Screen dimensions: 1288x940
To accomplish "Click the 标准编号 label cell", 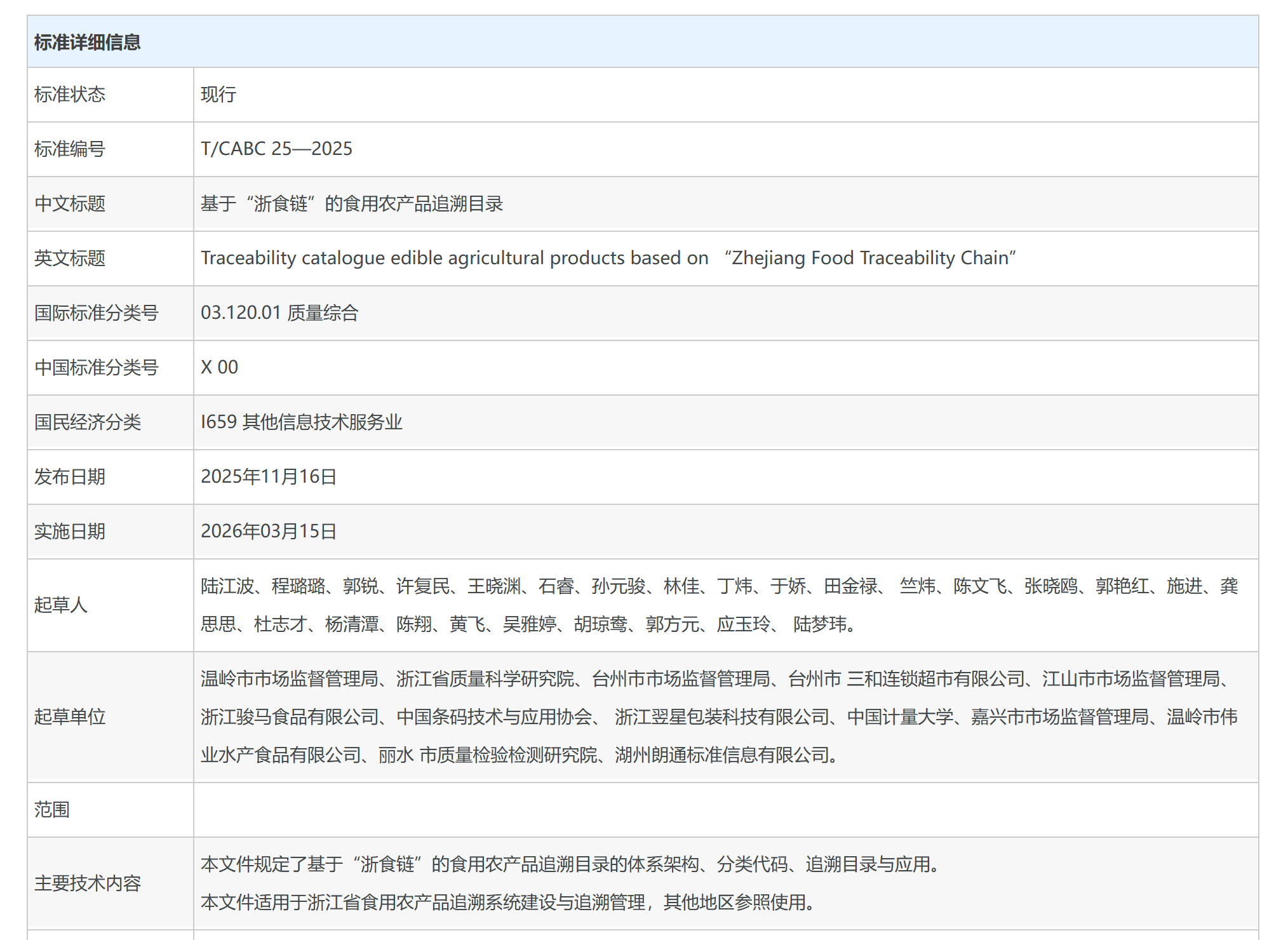I will click(70, 149).
